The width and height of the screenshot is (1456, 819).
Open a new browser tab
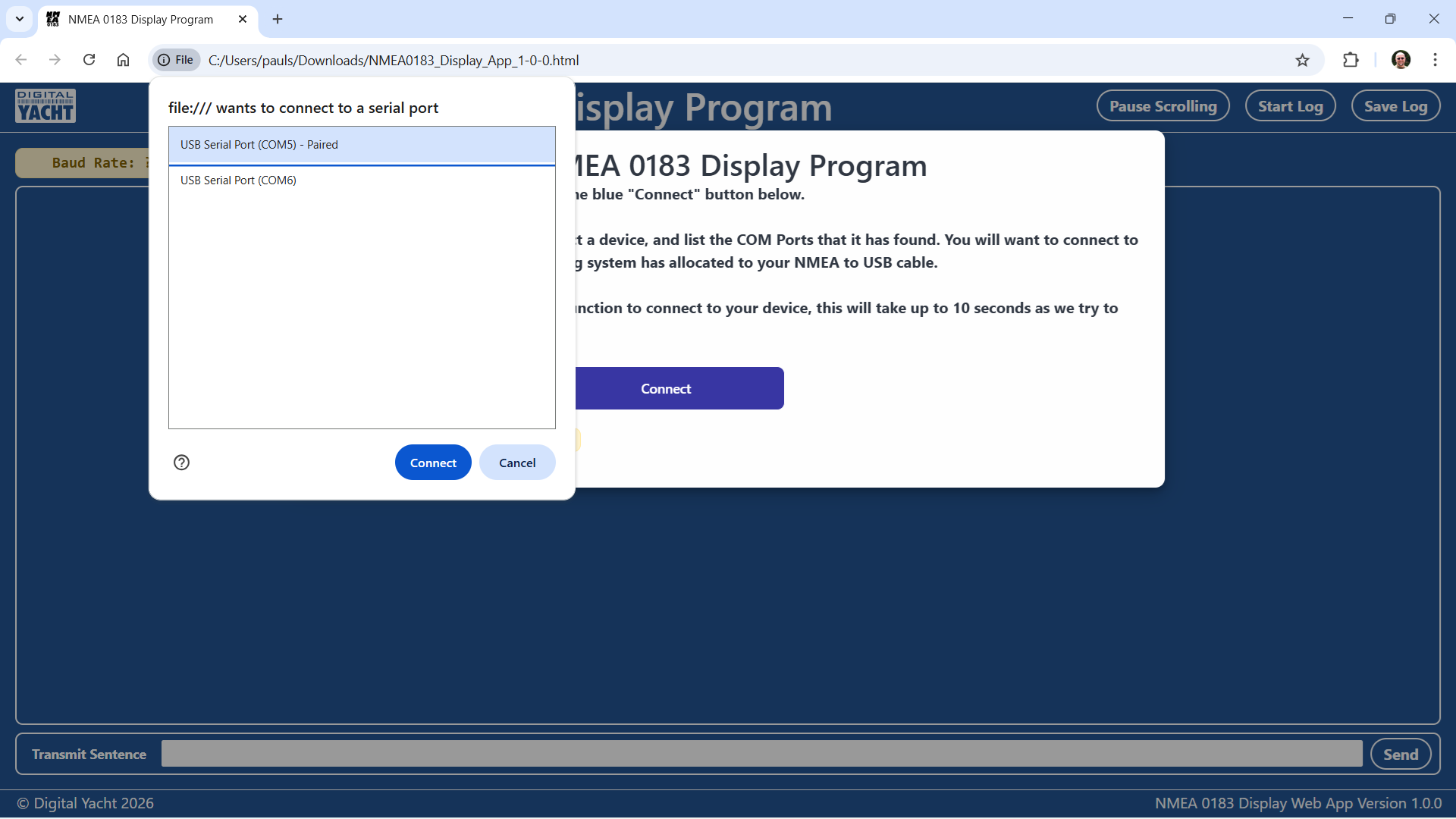pos(278,19)
